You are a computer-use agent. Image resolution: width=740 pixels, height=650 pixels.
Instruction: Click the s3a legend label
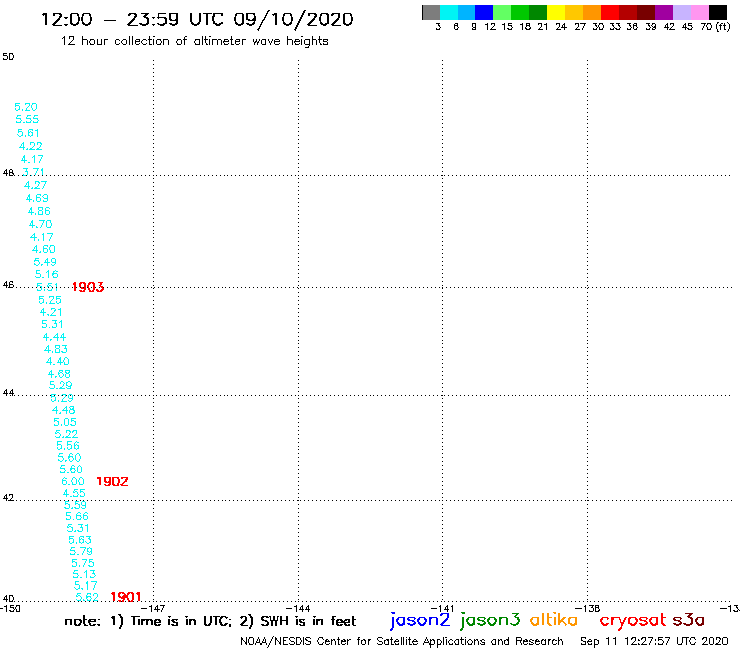(689, 620)
